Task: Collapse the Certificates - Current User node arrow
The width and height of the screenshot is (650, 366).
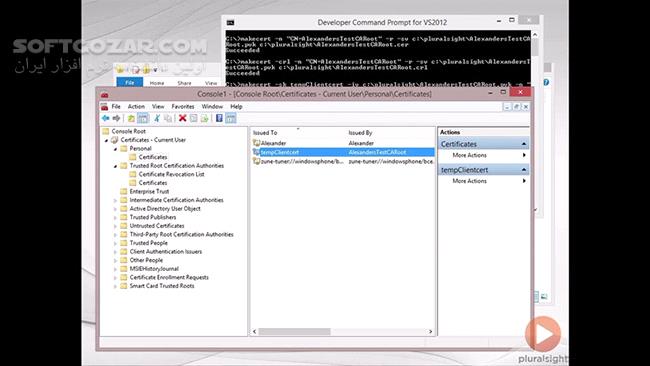Action: tap(107, 140)
